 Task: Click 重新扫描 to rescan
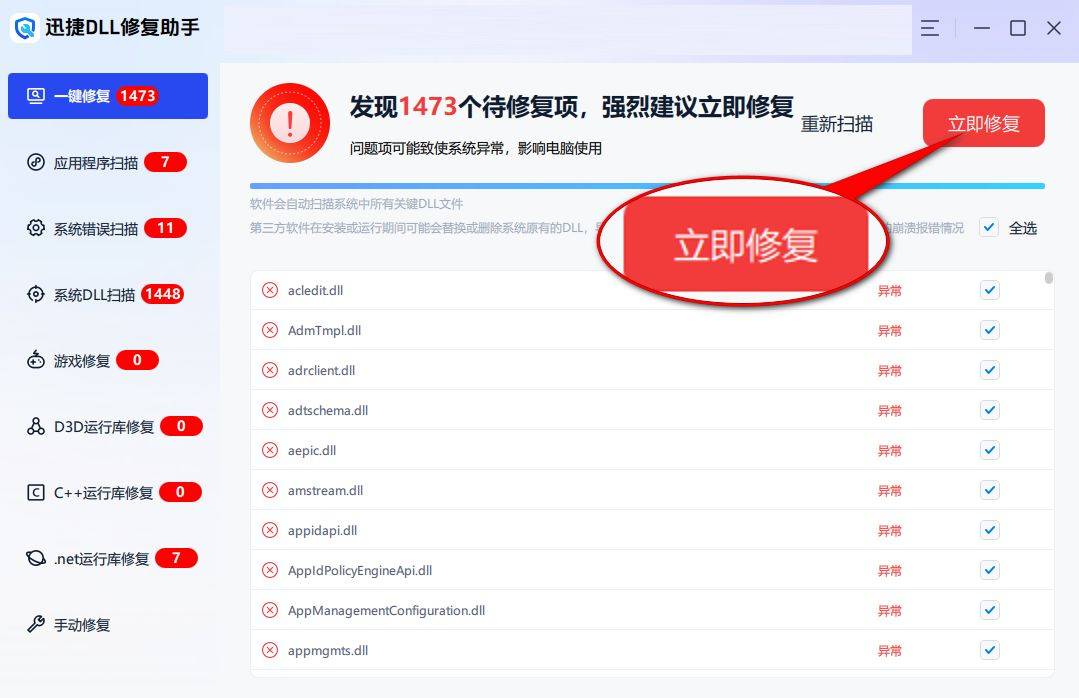click(837, 124)
